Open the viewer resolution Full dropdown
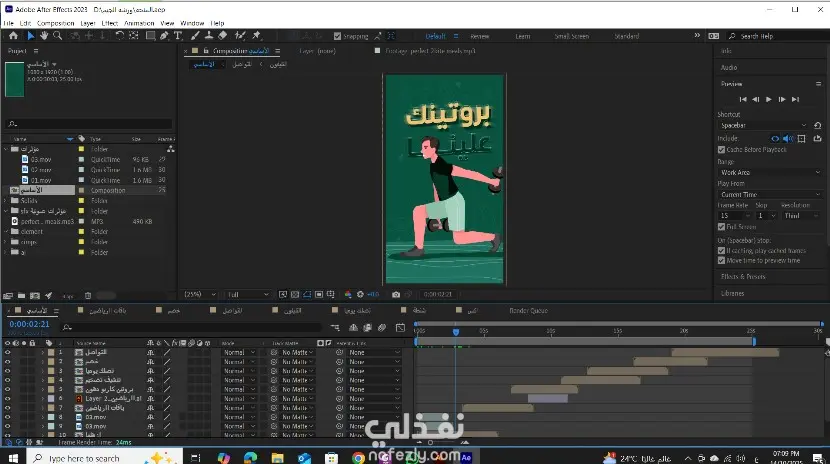Screen dimensions: 830x464 pos(248,294)
